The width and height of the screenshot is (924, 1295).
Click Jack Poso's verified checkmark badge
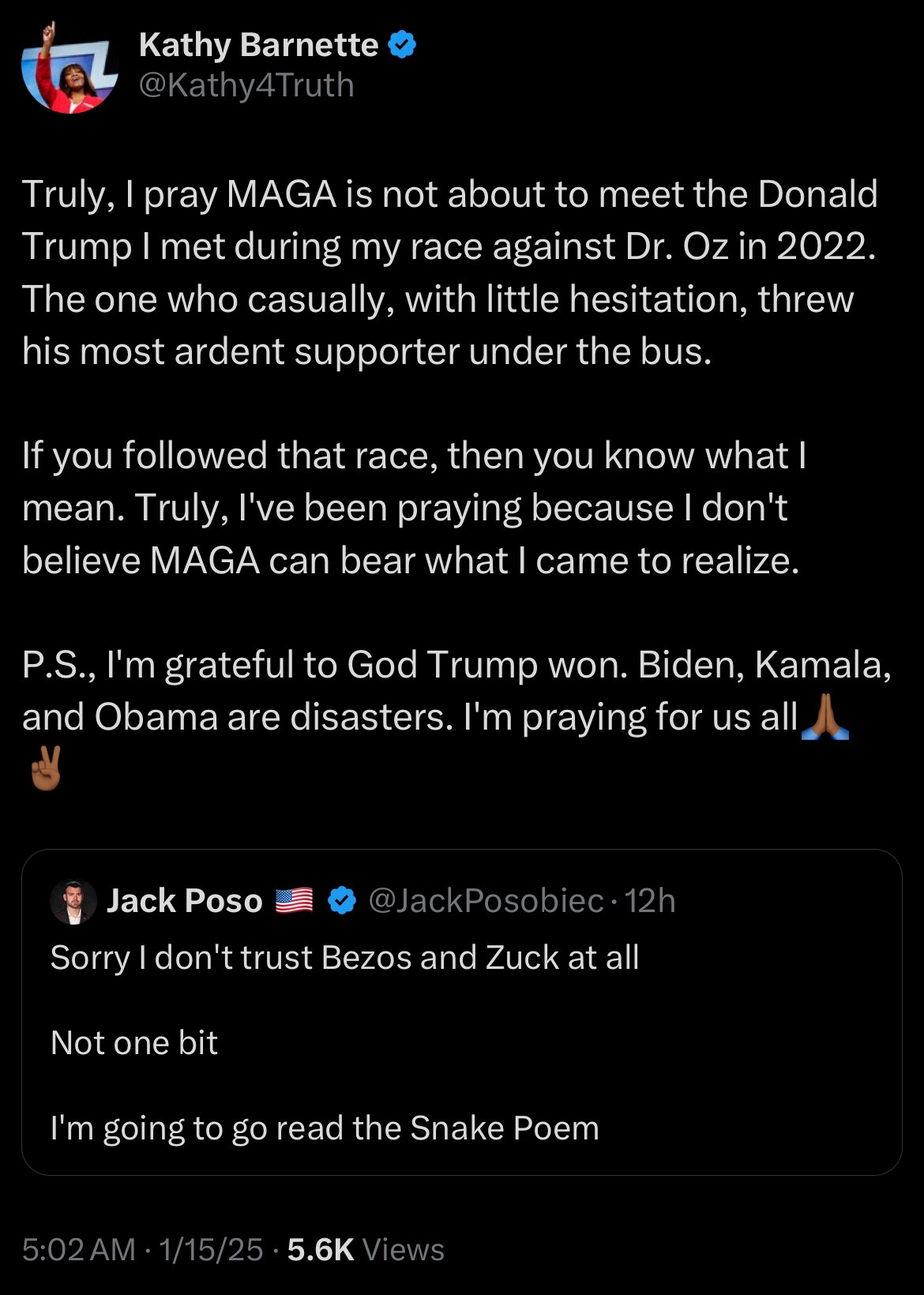(x=341, y=901)
